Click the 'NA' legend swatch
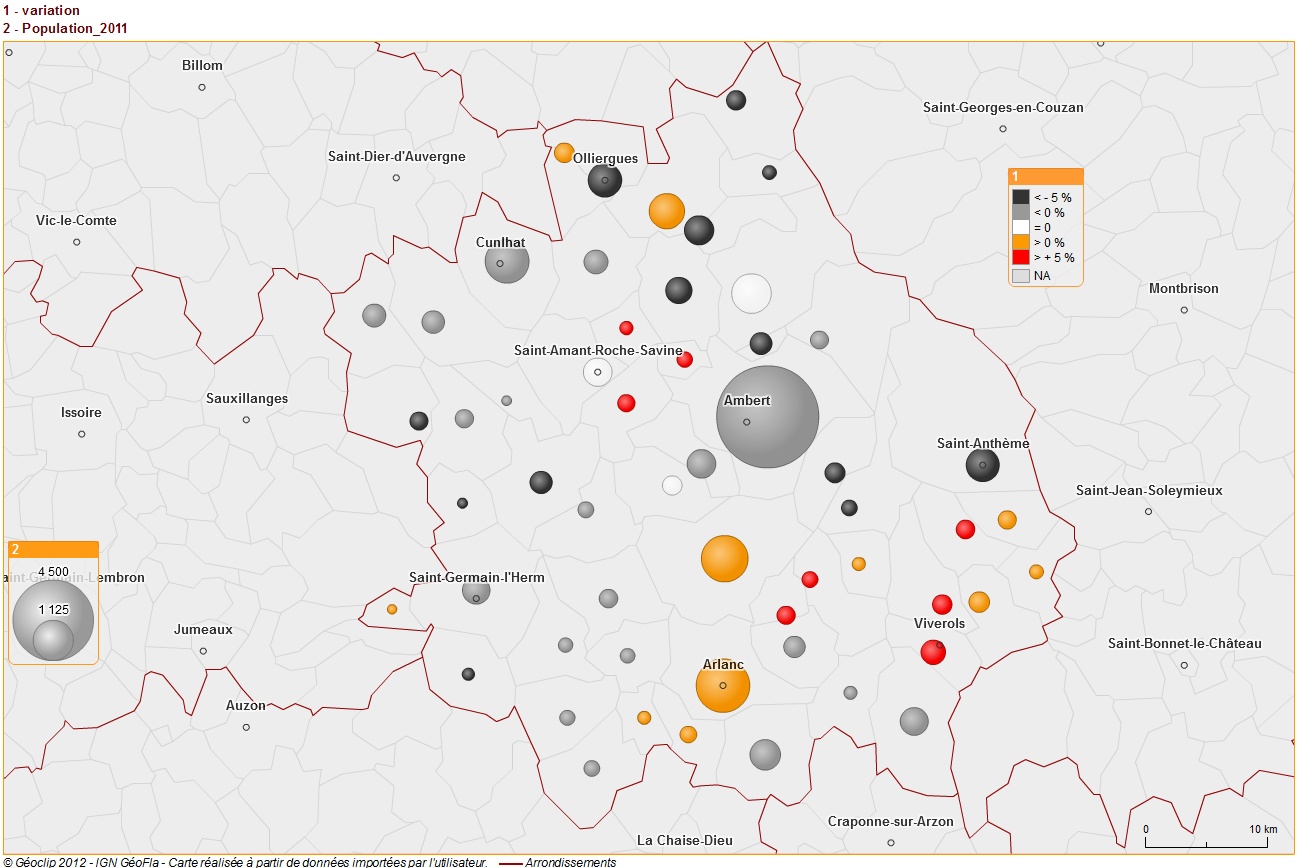Image resolution: width=1298 pixels, height=868 pixels. (1020, 275)
